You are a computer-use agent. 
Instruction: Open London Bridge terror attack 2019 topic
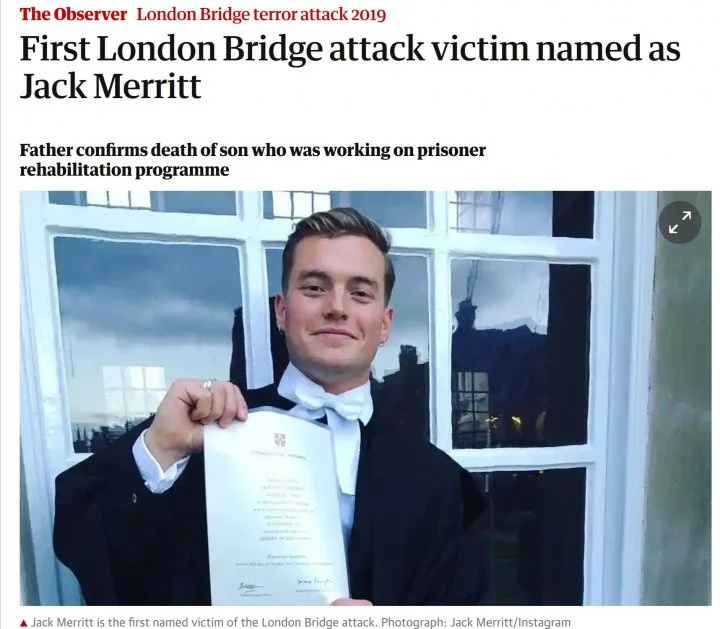coord(261,14)
